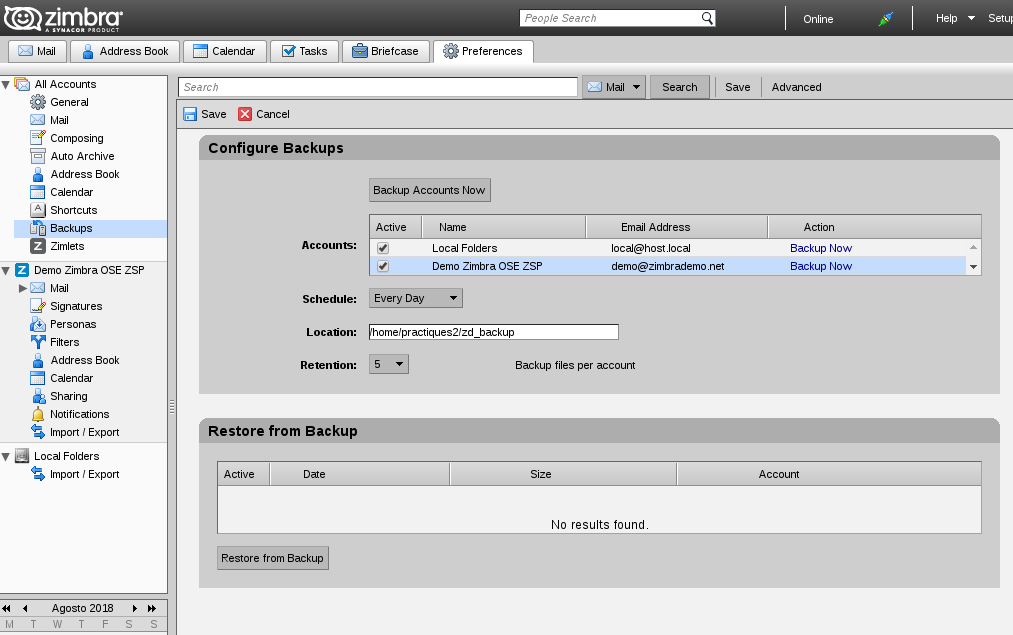Click the magnifier icon in People Search
This screenshot has height=635, width=1013.
click(707, 18)
